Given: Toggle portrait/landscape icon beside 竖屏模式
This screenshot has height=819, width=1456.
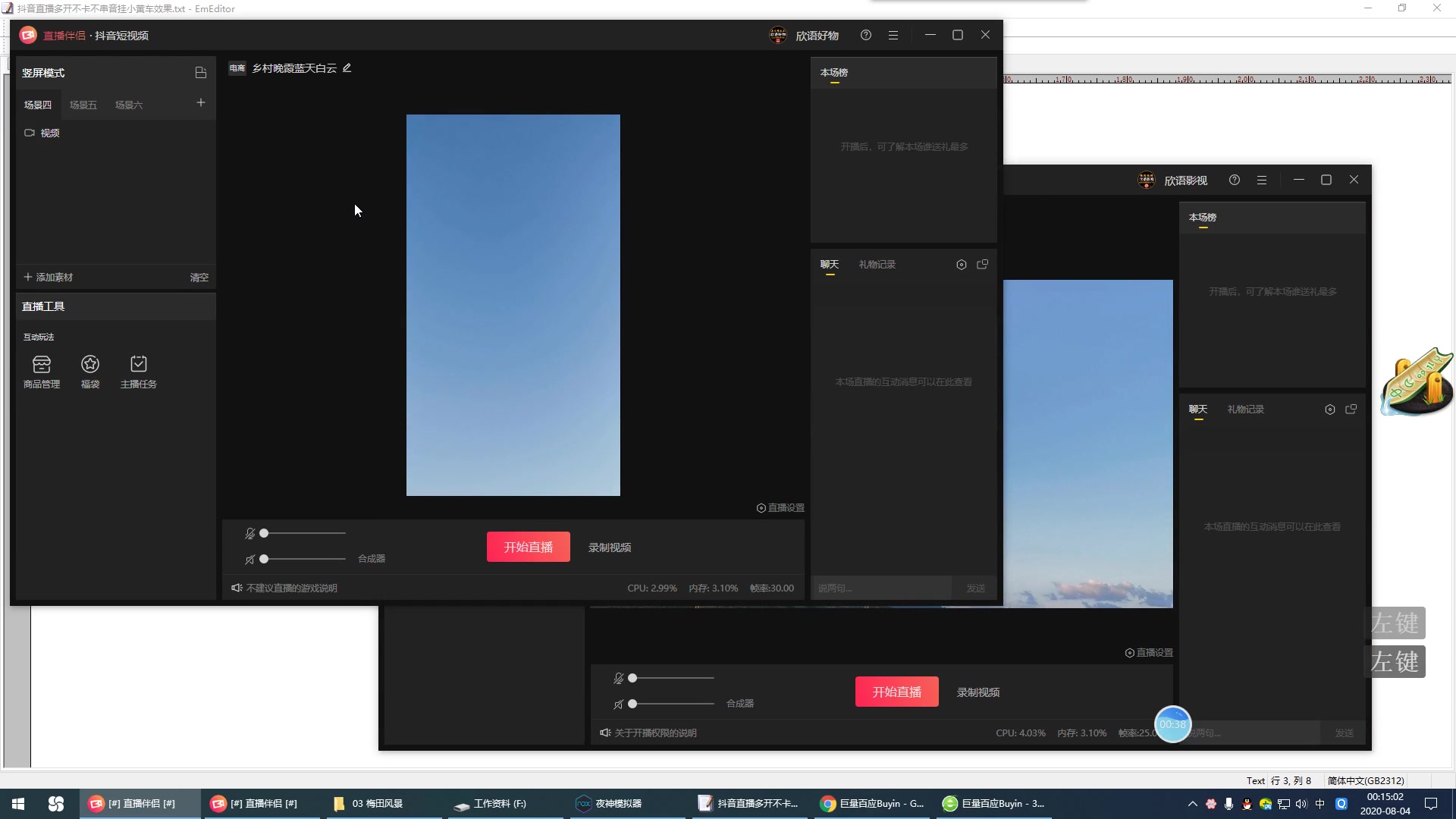Looking at the screenshot, I should pyautogui.click(x=200, y=73).
